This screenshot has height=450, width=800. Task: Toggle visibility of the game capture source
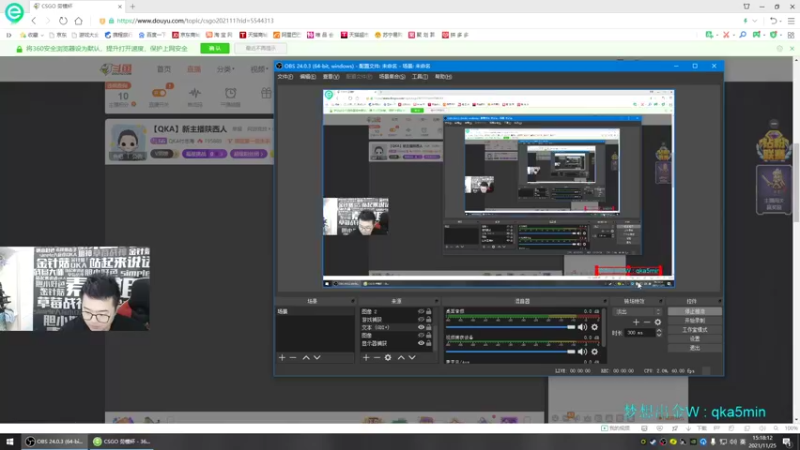pos(421,319)
